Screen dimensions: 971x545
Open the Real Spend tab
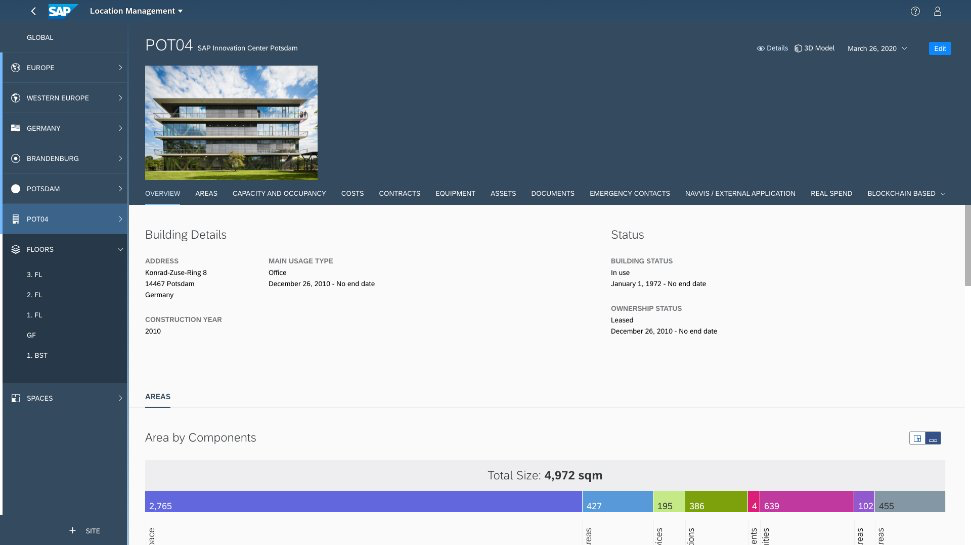tap(831, 194)
